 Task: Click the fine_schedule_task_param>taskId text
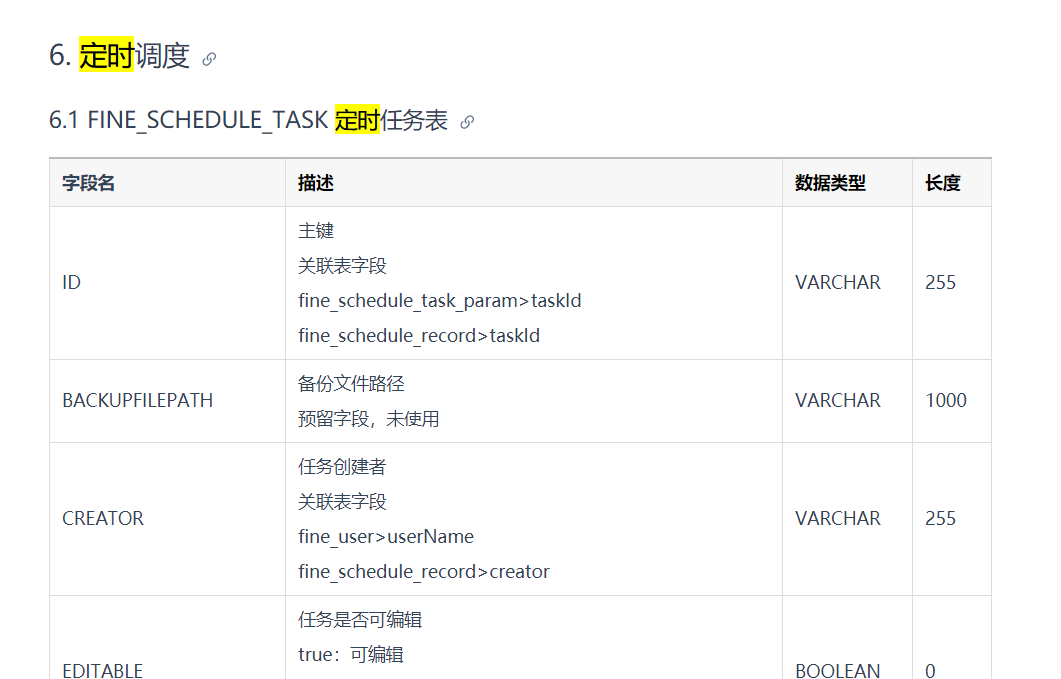point(440,301)
